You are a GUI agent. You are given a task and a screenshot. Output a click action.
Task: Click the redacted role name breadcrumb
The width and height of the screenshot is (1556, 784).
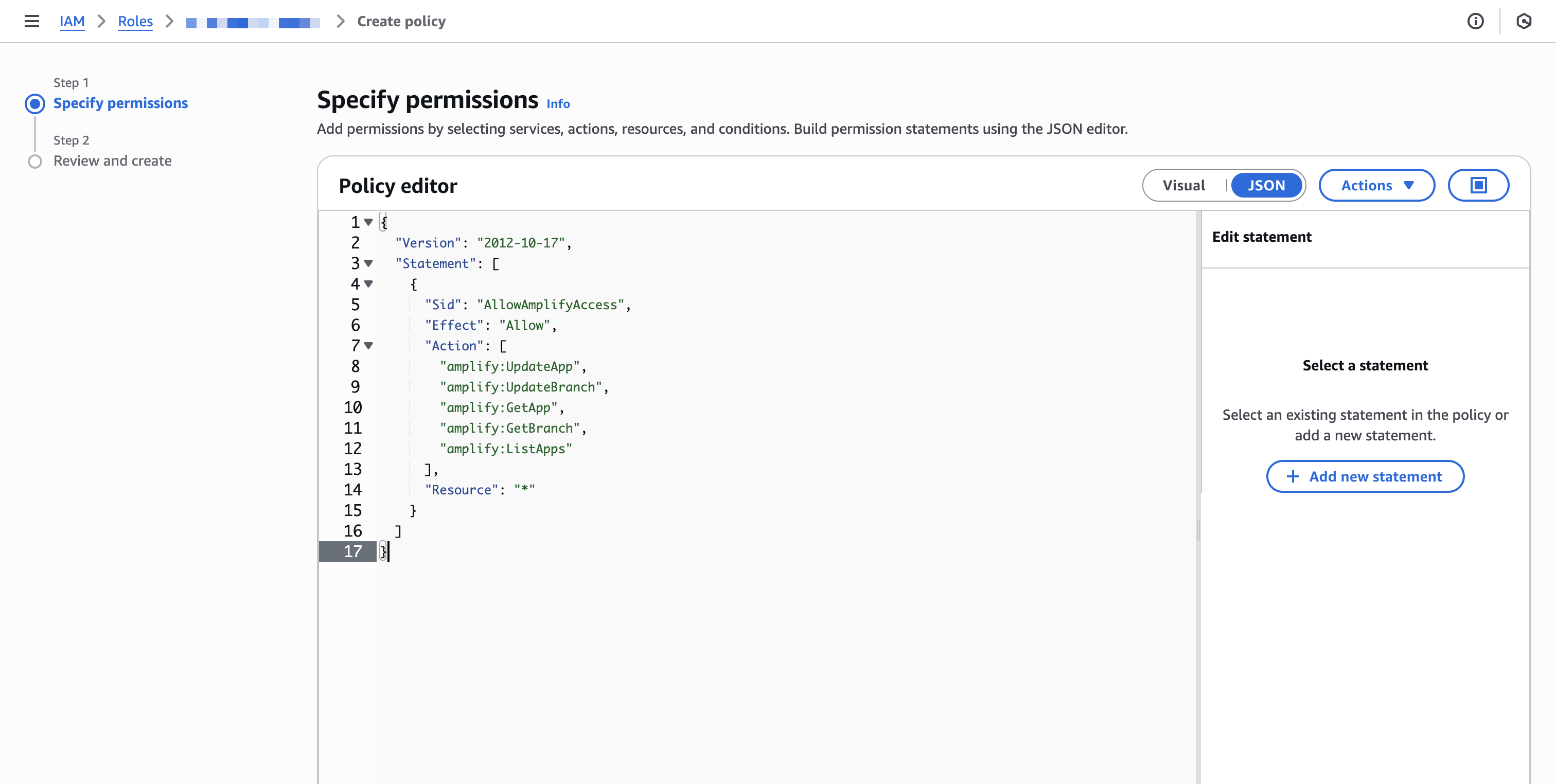253,22
